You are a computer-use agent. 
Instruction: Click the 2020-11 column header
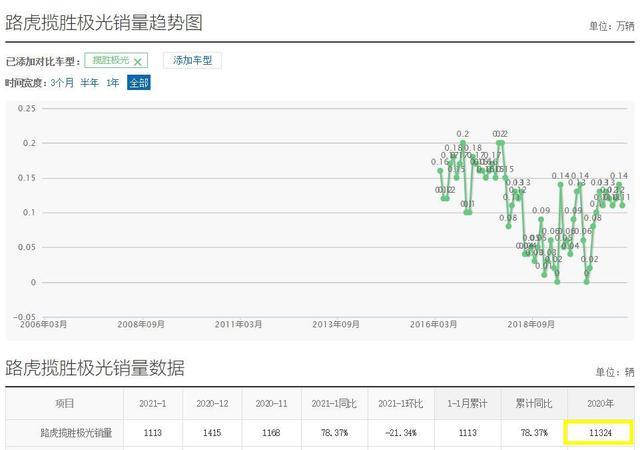point(271,403)
